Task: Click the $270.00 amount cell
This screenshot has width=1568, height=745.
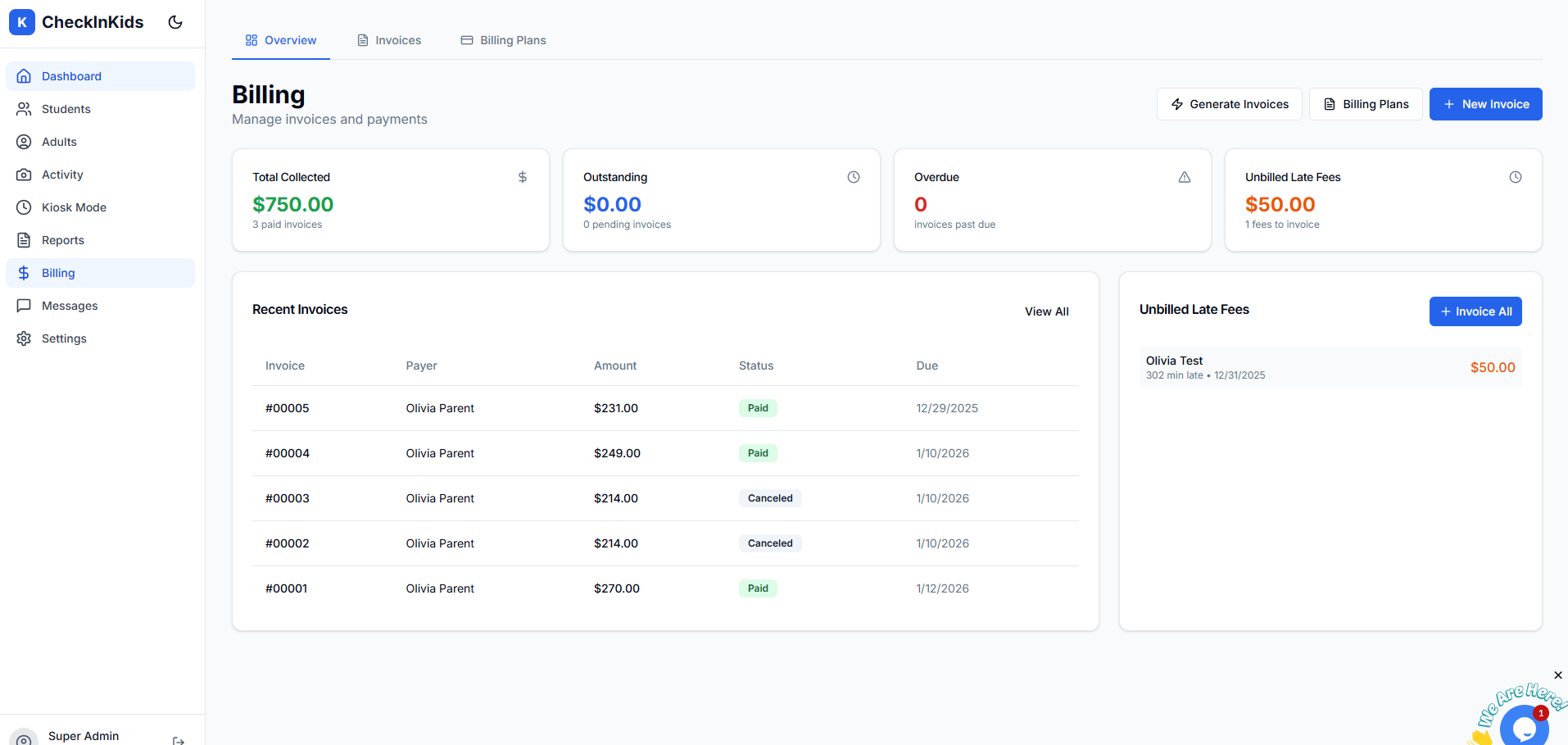Action: pos(617,588)
